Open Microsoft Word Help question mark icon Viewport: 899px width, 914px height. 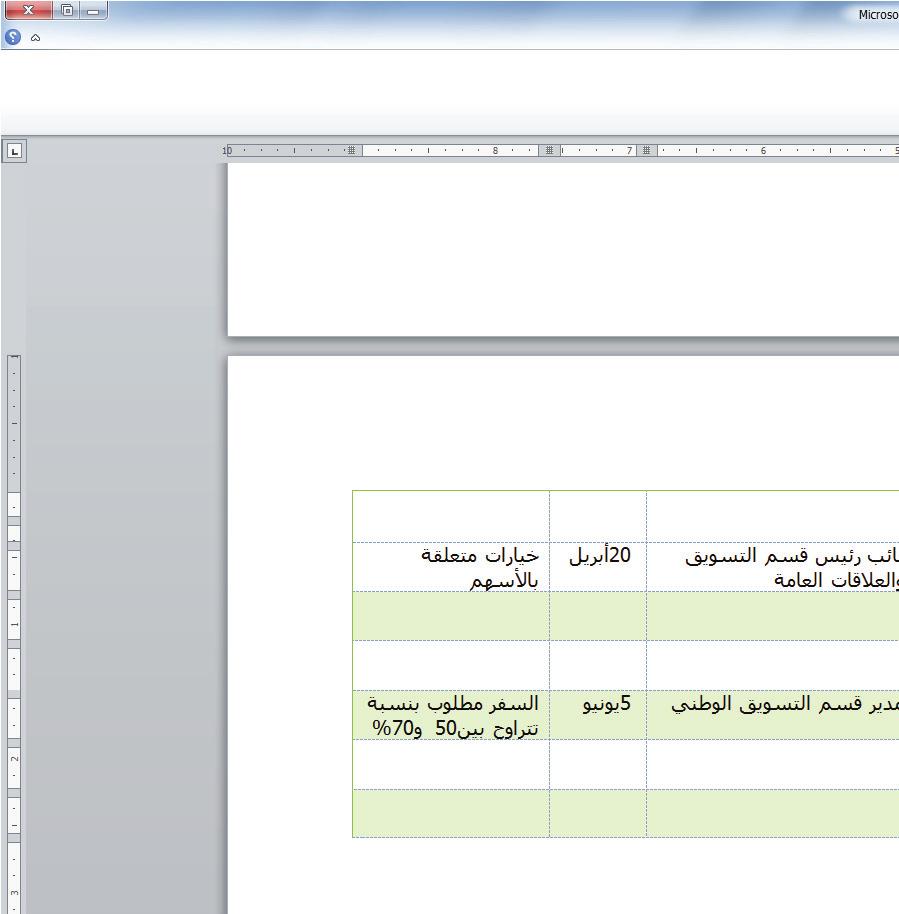(13, 37)
